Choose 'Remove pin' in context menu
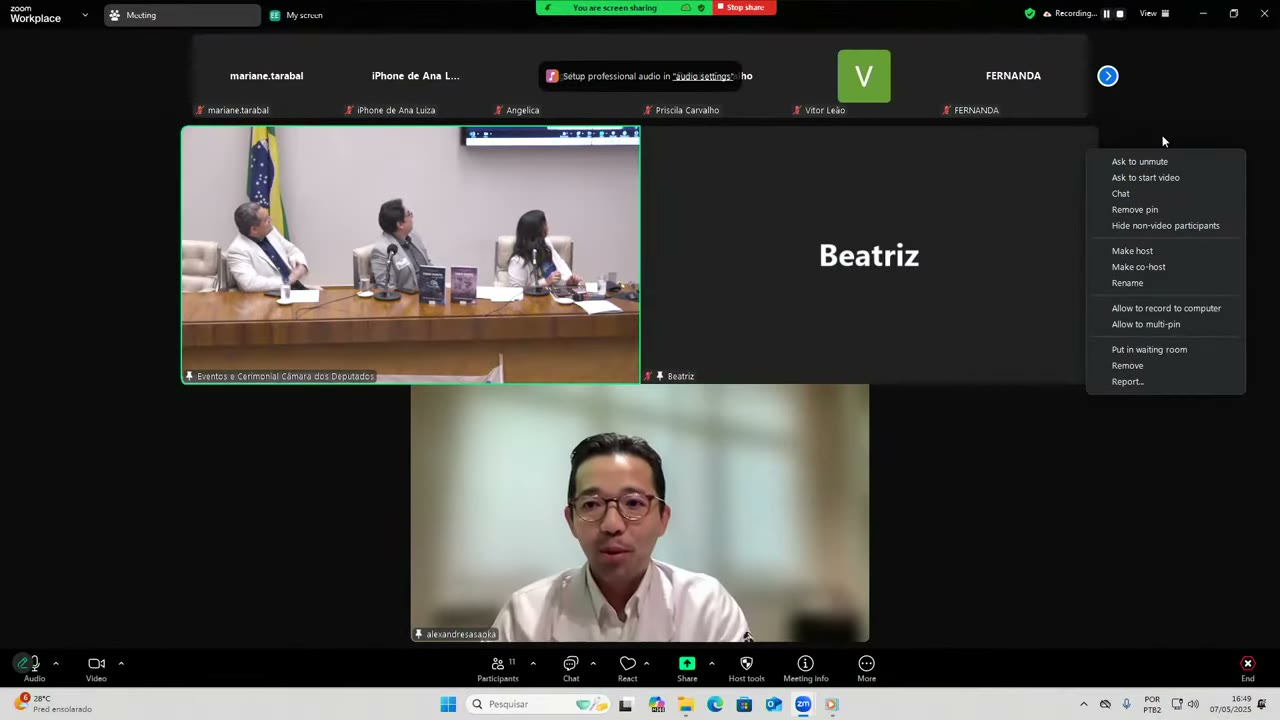Image resolution: width=1280 pixels, height=720 pixels. [1134, 210]
